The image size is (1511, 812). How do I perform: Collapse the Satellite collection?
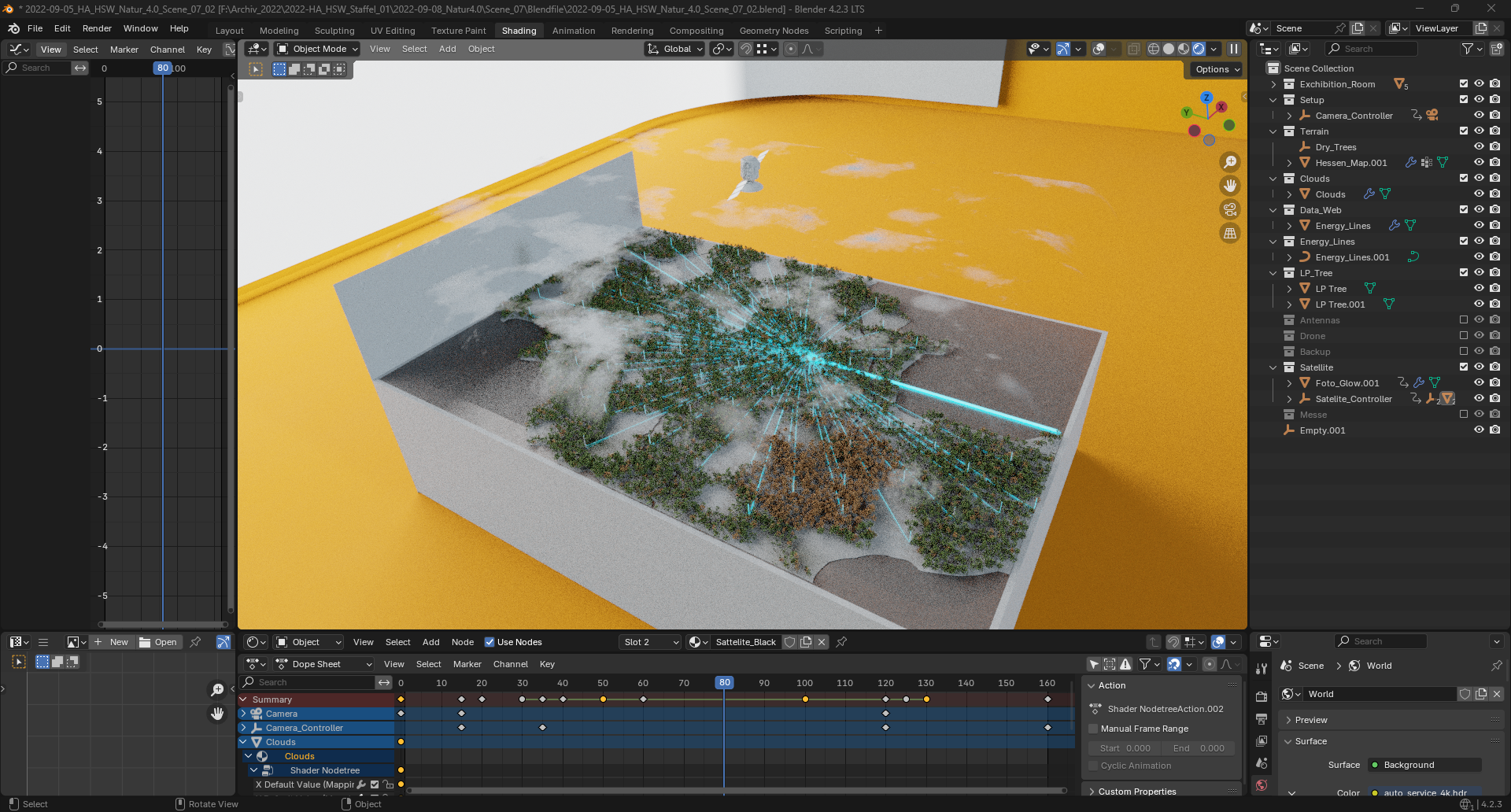(1273, 367)
